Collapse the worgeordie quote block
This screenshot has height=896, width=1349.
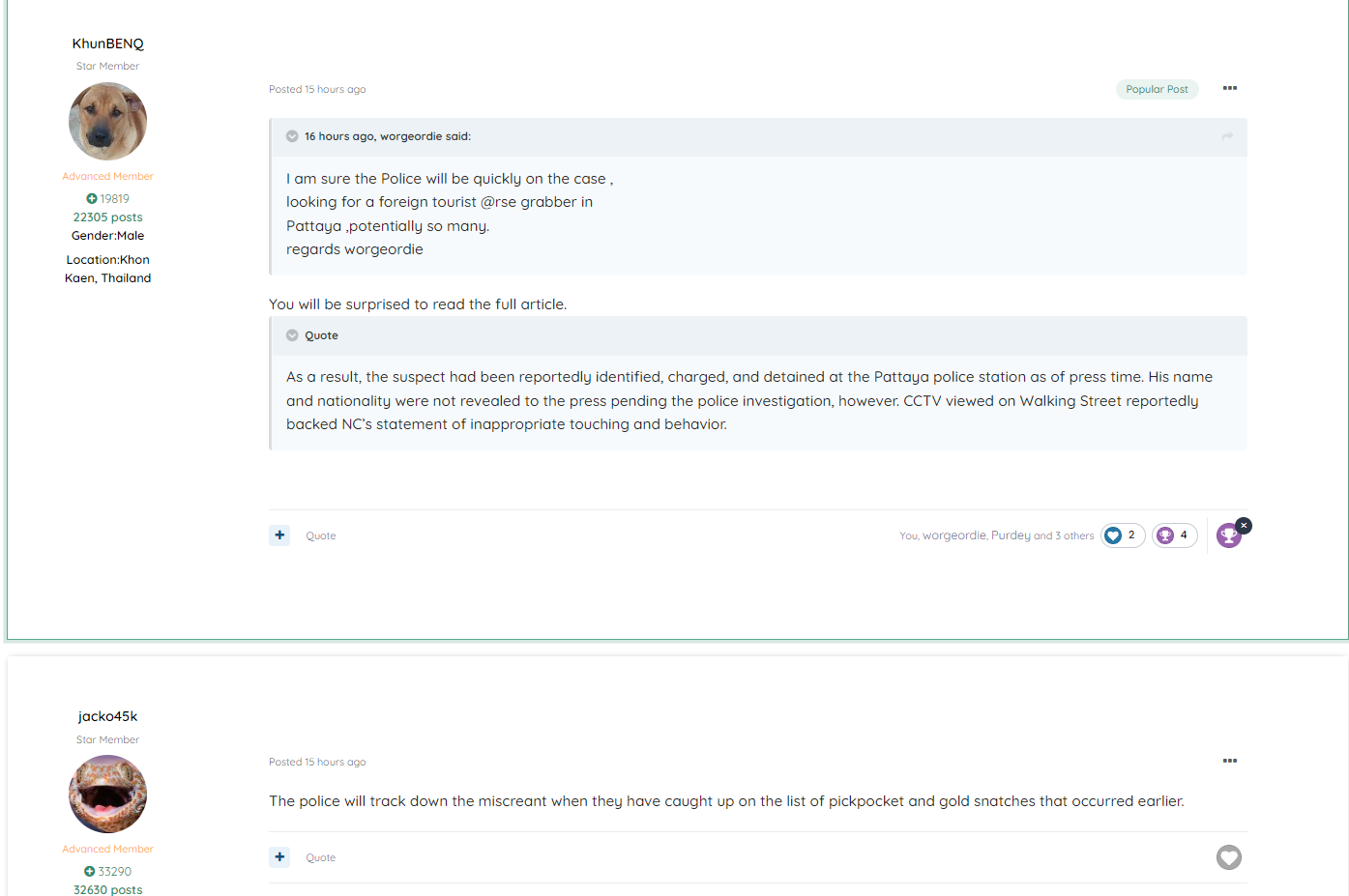click(292, 136)
